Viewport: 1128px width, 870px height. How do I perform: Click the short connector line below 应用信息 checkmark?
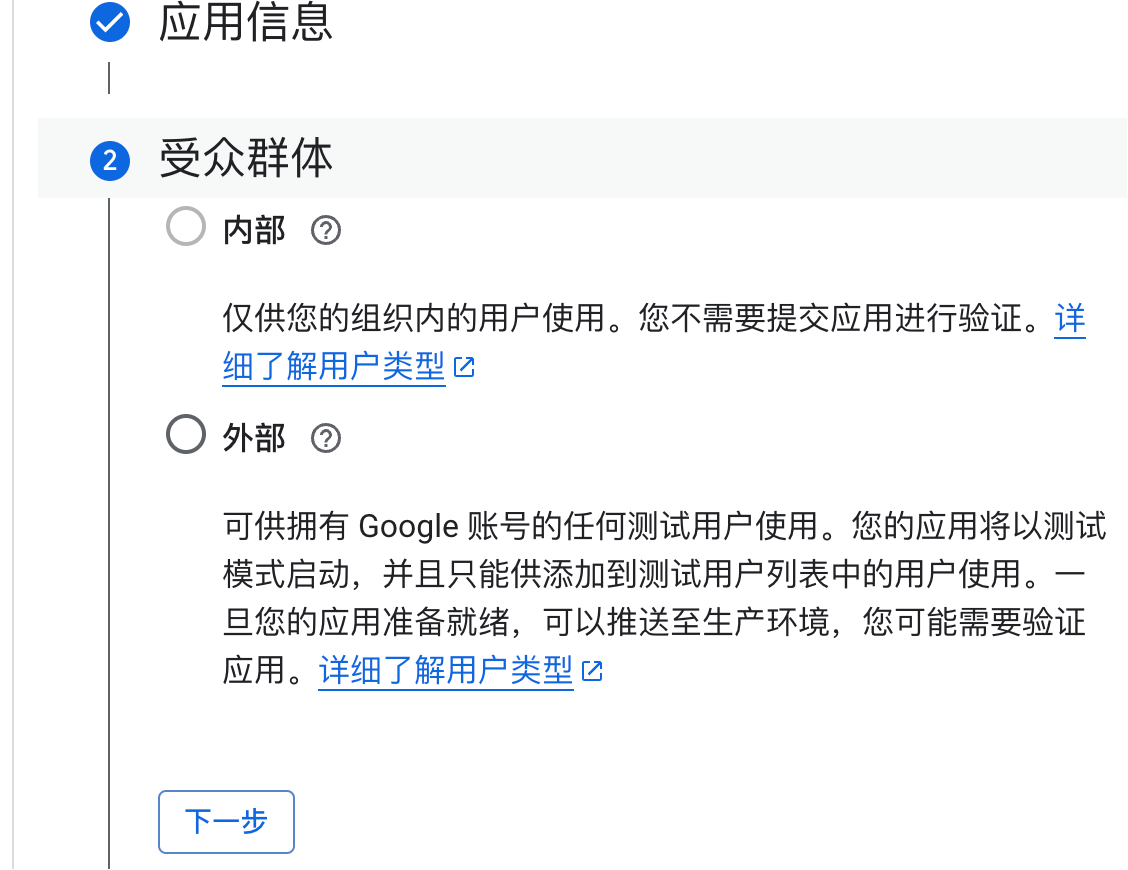point(109,78)
